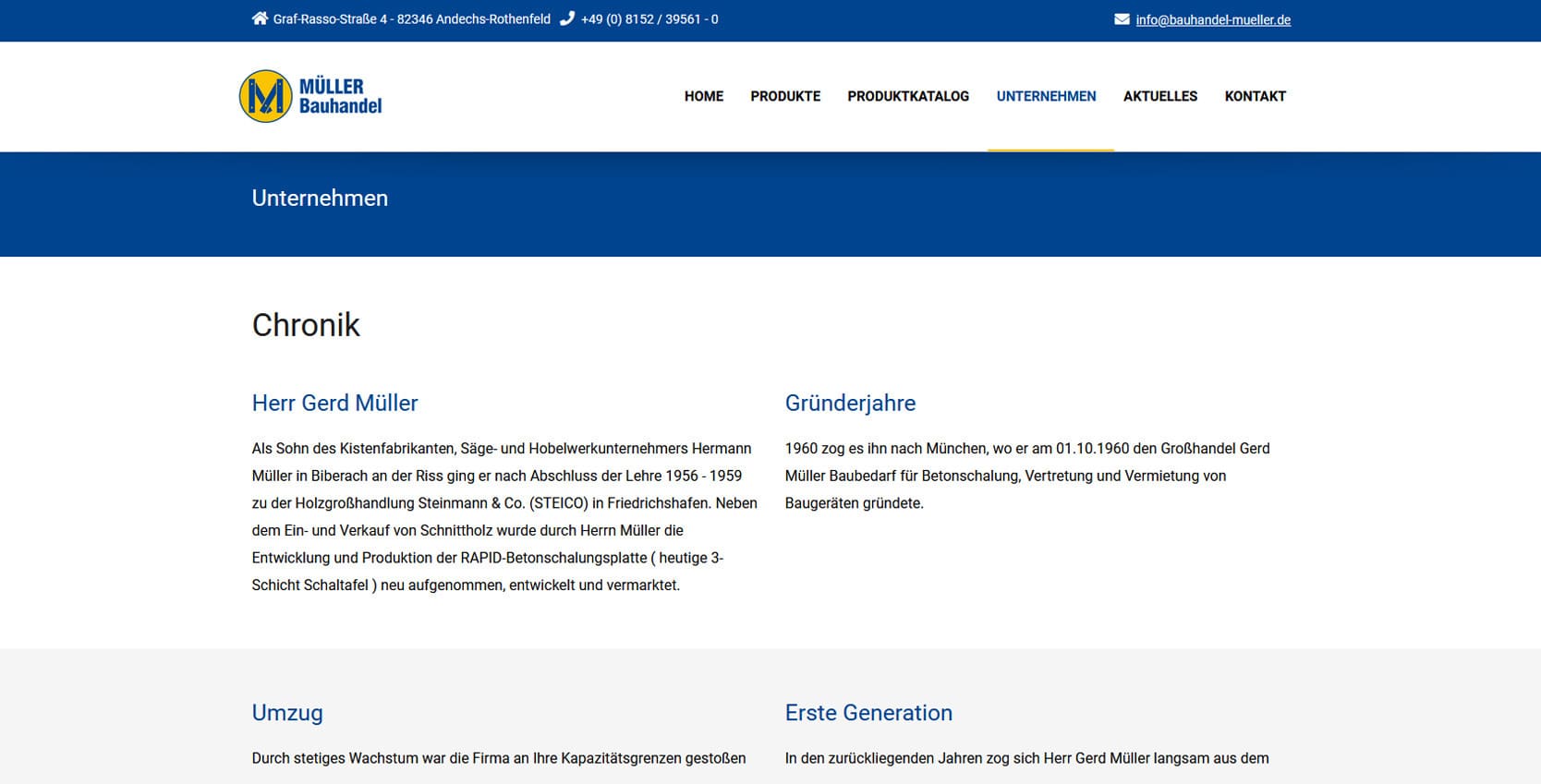The height and width of the screenshot is (784, 1541).
Task: Click the Graf-Rasso-Straße address text
Action: click(x=411, y=18)
